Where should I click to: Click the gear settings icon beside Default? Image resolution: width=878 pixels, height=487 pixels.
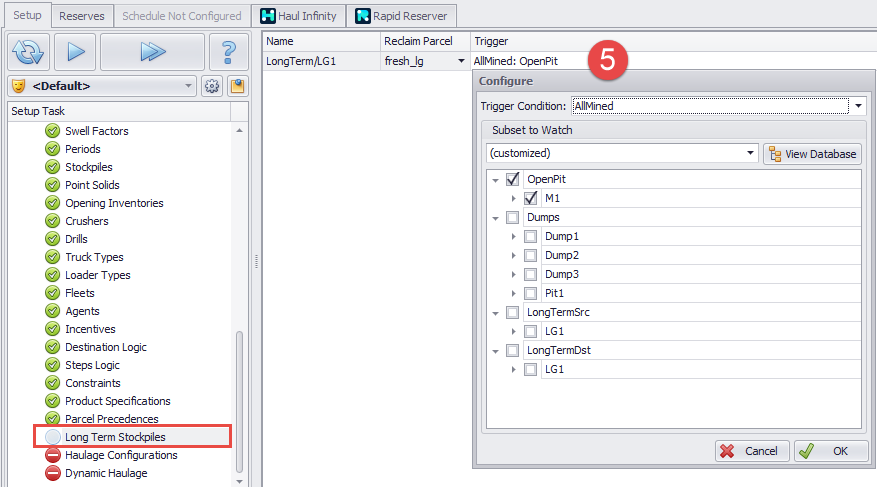(212, 86)
